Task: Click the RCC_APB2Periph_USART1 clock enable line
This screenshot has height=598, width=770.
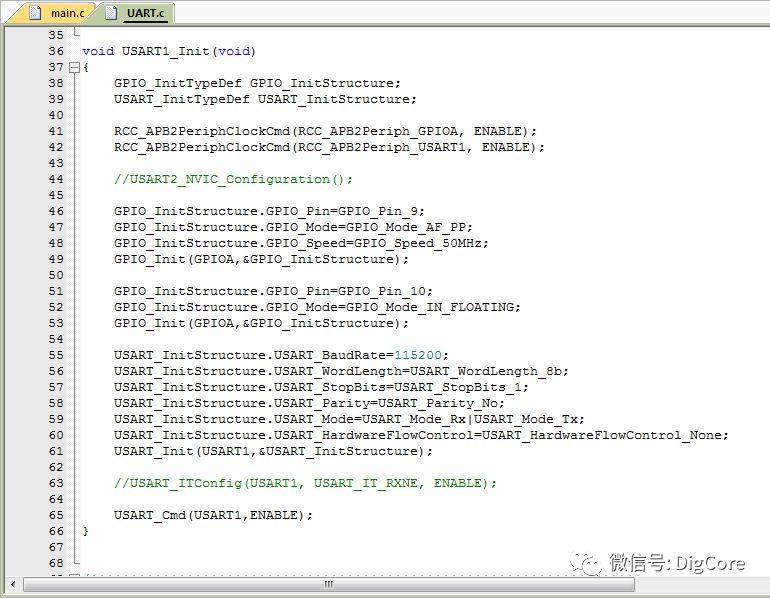Action: [329, 147]
